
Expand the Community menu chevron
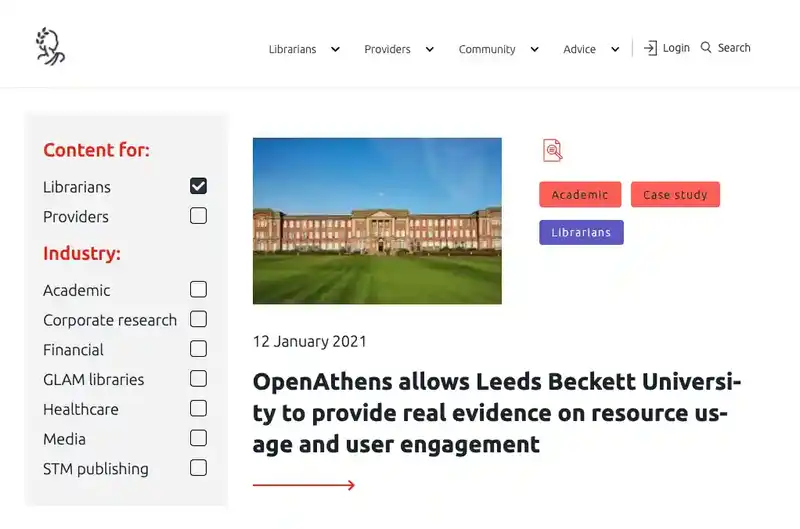pyautogui.click(x=534, y=49)
